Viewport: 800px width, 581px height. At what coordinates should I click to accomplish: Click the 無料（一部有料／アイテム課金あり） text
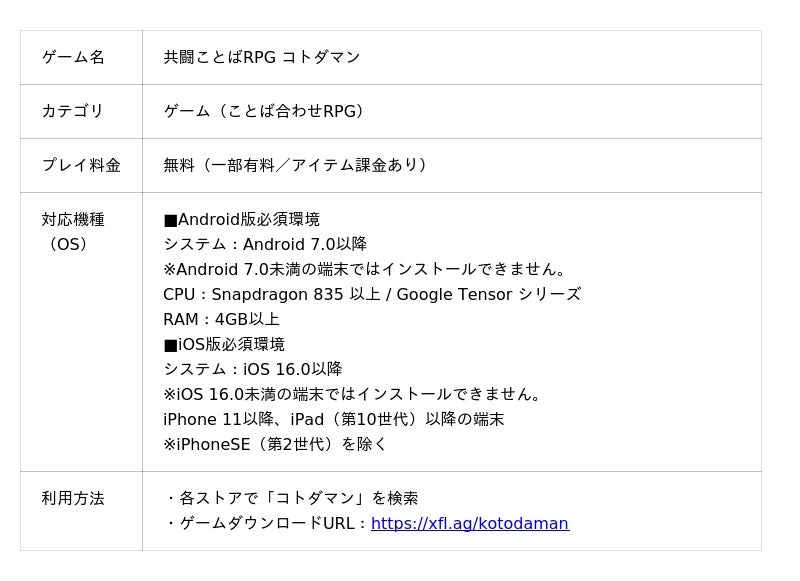[x=294, y=165]
